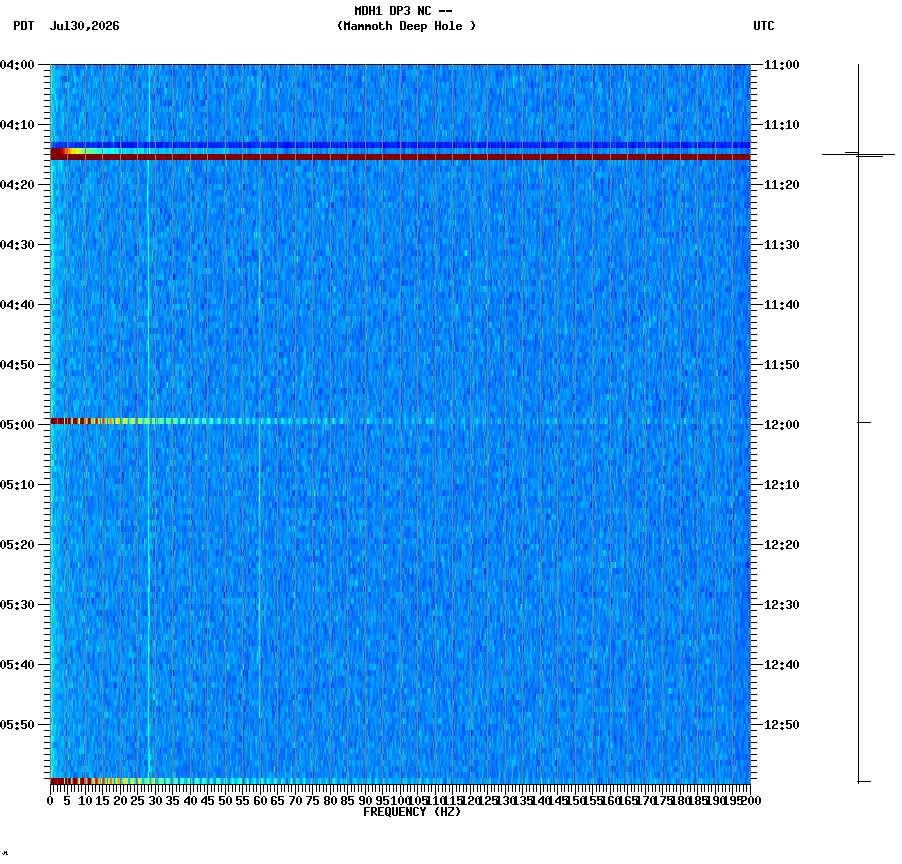Screen dimensions: 902x864
Task: Click the '04:40' PDT time label
Action: [x=17, y=305]
